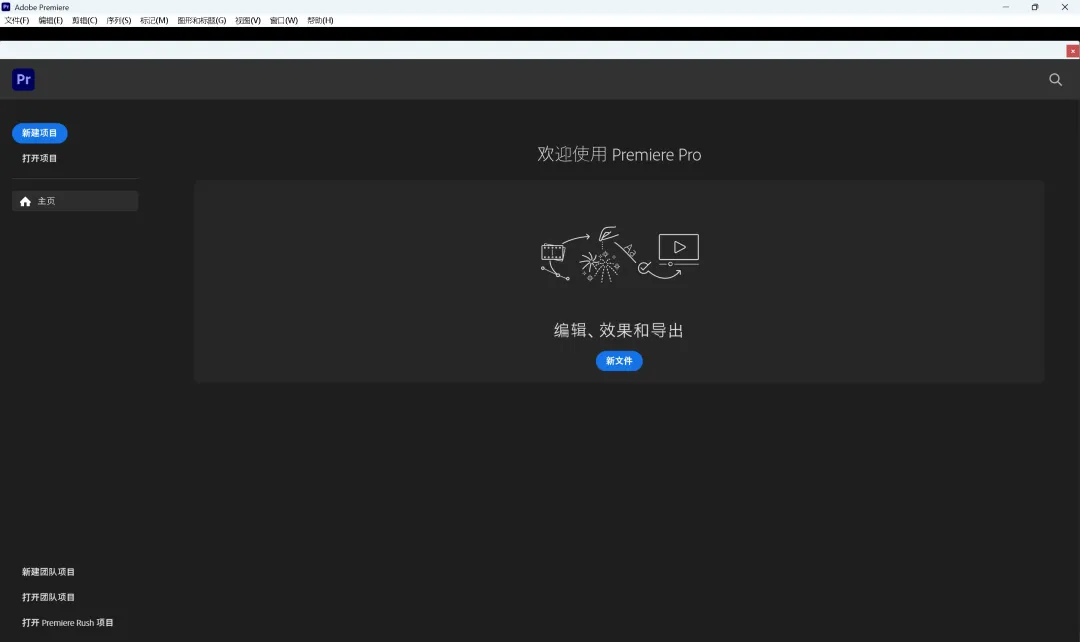Click the Premiere Pro Pr logo icon
This screenshot has width=1080, height=642.
pyautogui.click(x=23, y=79)
